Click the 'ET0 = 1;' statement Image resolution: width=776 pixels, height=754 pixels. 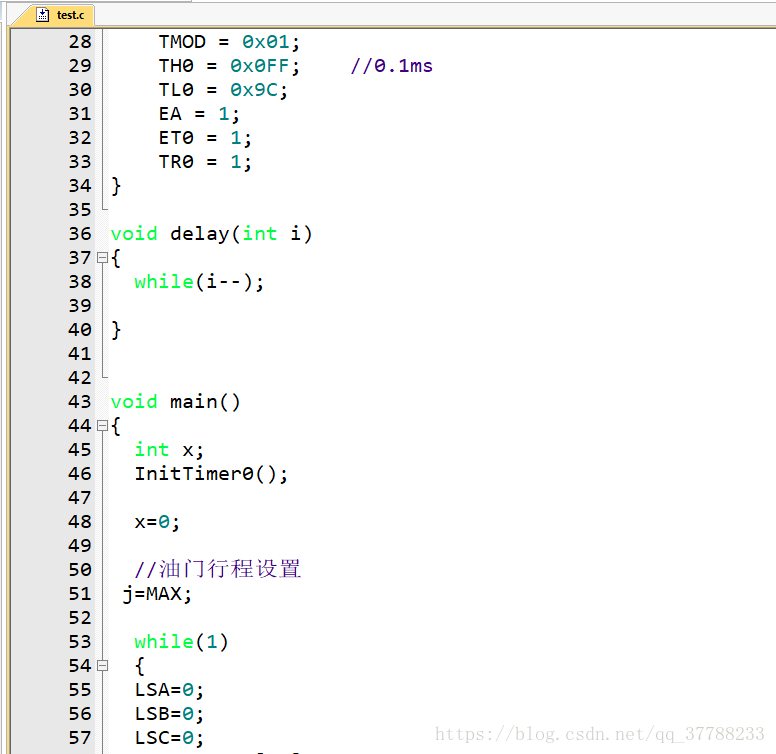pyautogui.click(x=205, y=138)
